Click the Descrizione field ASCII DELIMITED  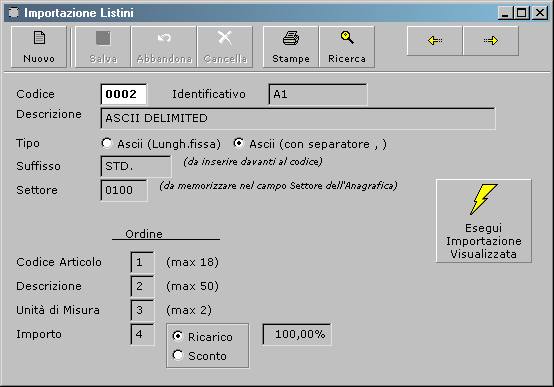click(298, 118)
